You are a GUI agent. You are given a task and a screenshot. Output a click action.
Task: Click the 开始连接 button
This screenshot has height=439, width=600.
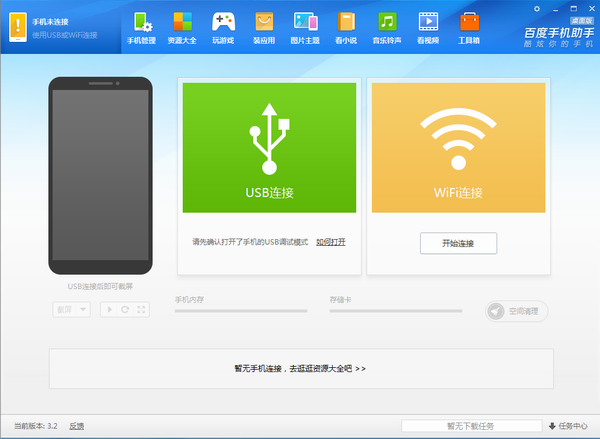click(458, 243)
